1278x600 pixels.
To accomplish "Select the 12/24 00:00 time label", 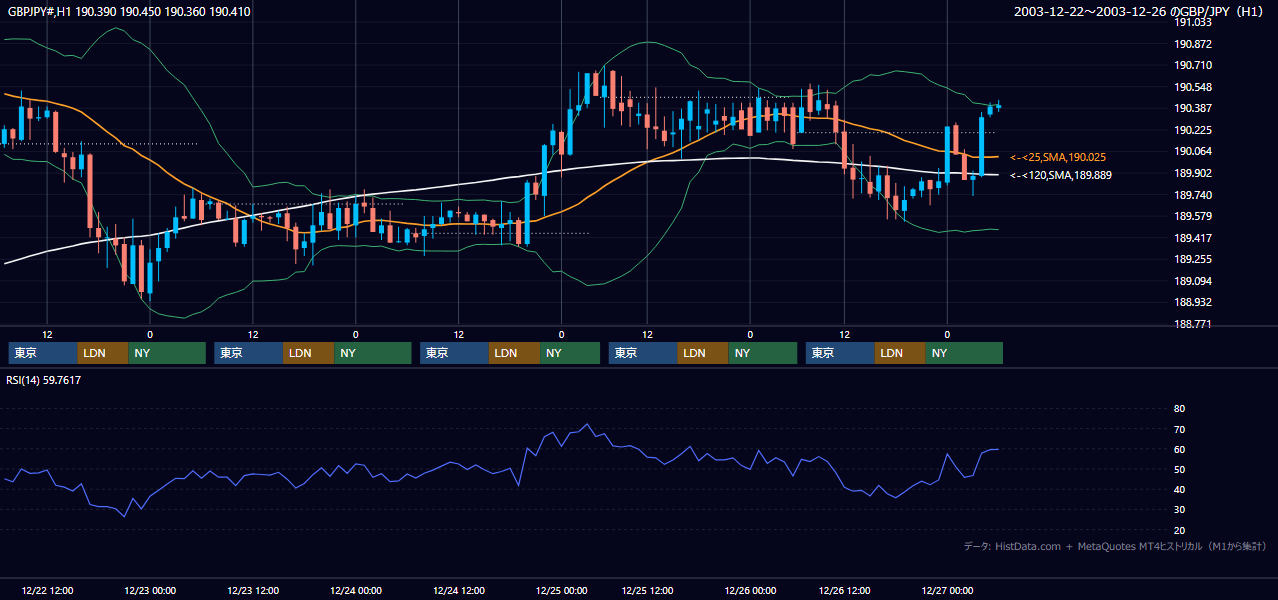I will point(356,590).
